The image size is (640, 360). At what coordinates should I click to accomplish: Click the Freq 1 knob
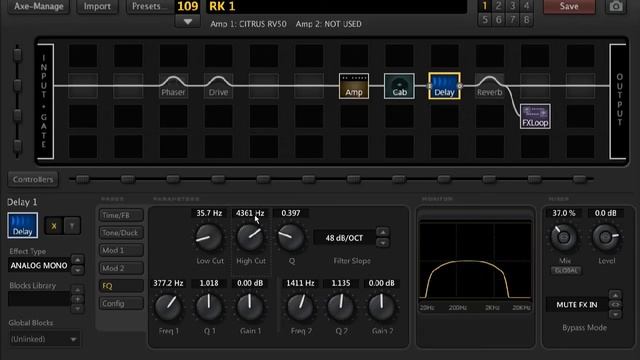[168, 307]
